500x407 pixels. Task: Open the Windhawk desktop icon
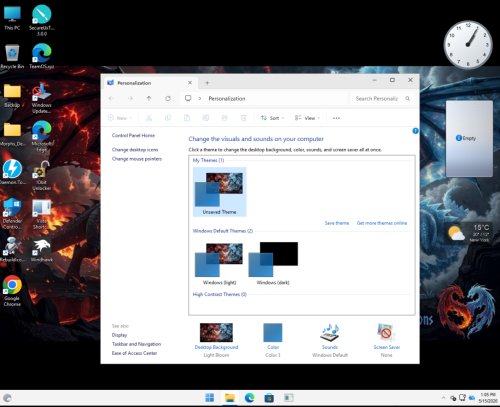(42, 249)
